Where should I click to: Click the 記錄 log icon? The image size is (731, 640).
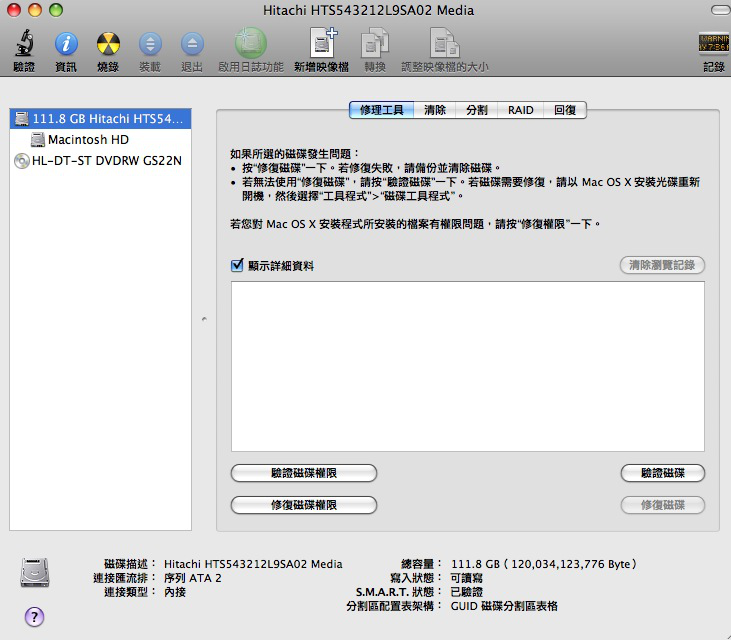[713, 44]
